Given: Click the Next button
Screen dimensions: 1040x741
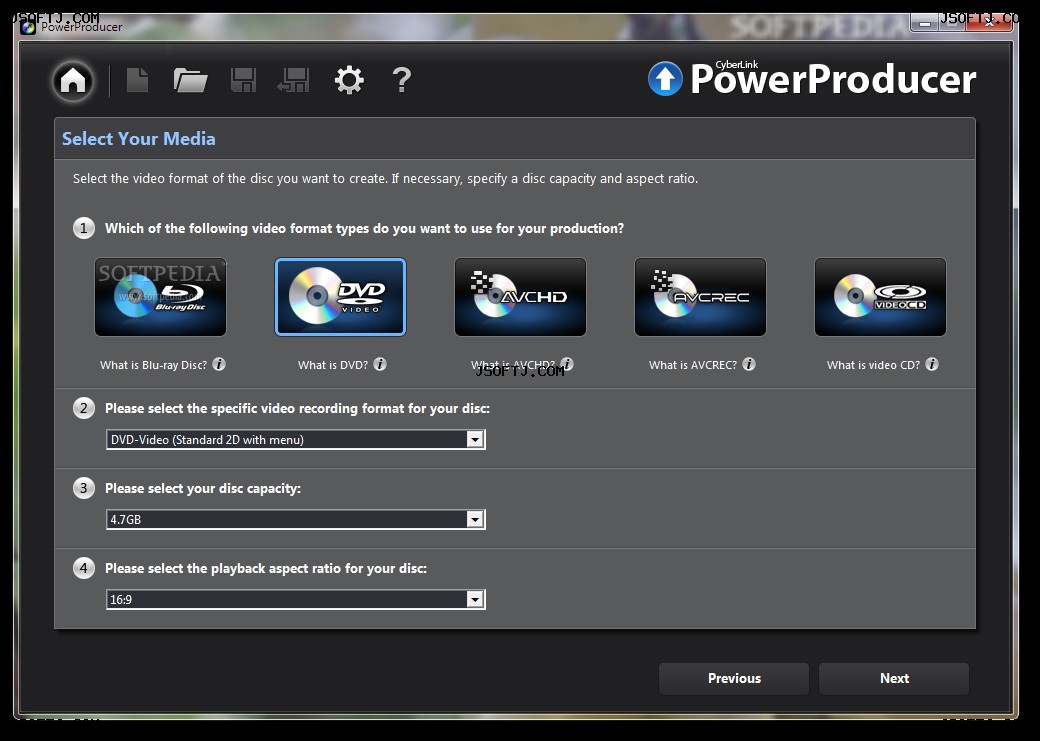Looking at the screenshot, I should point(894,679).
